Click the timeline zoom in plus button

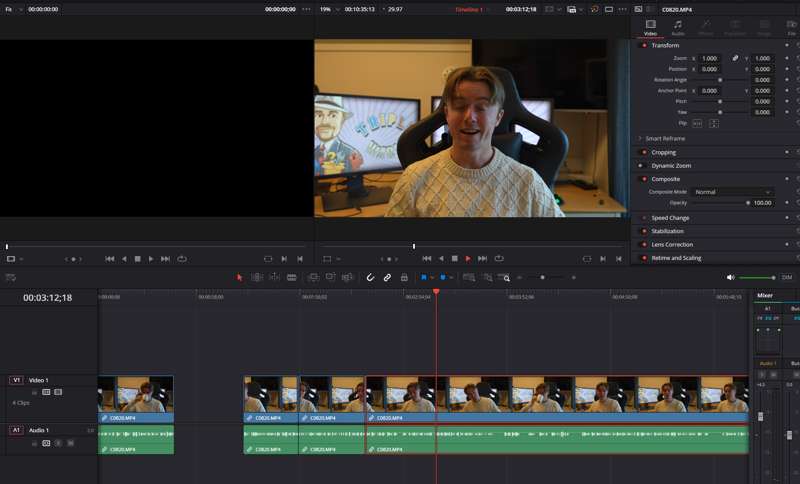573,277
